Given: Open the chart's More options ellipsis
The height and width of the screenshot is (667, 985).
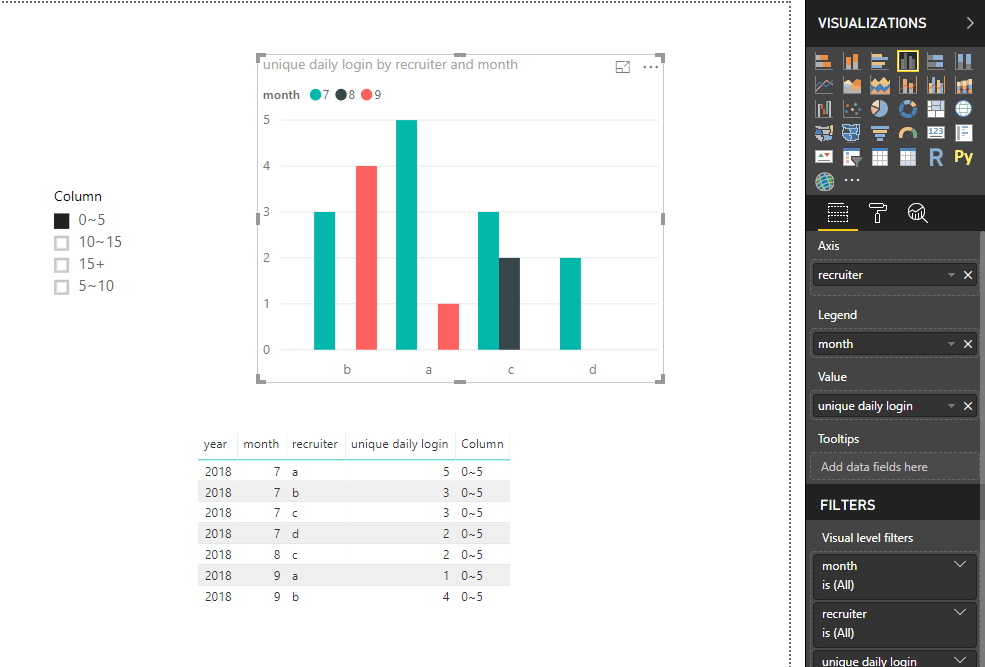Looking at the screenshot, I should click(x=650, y=67).
